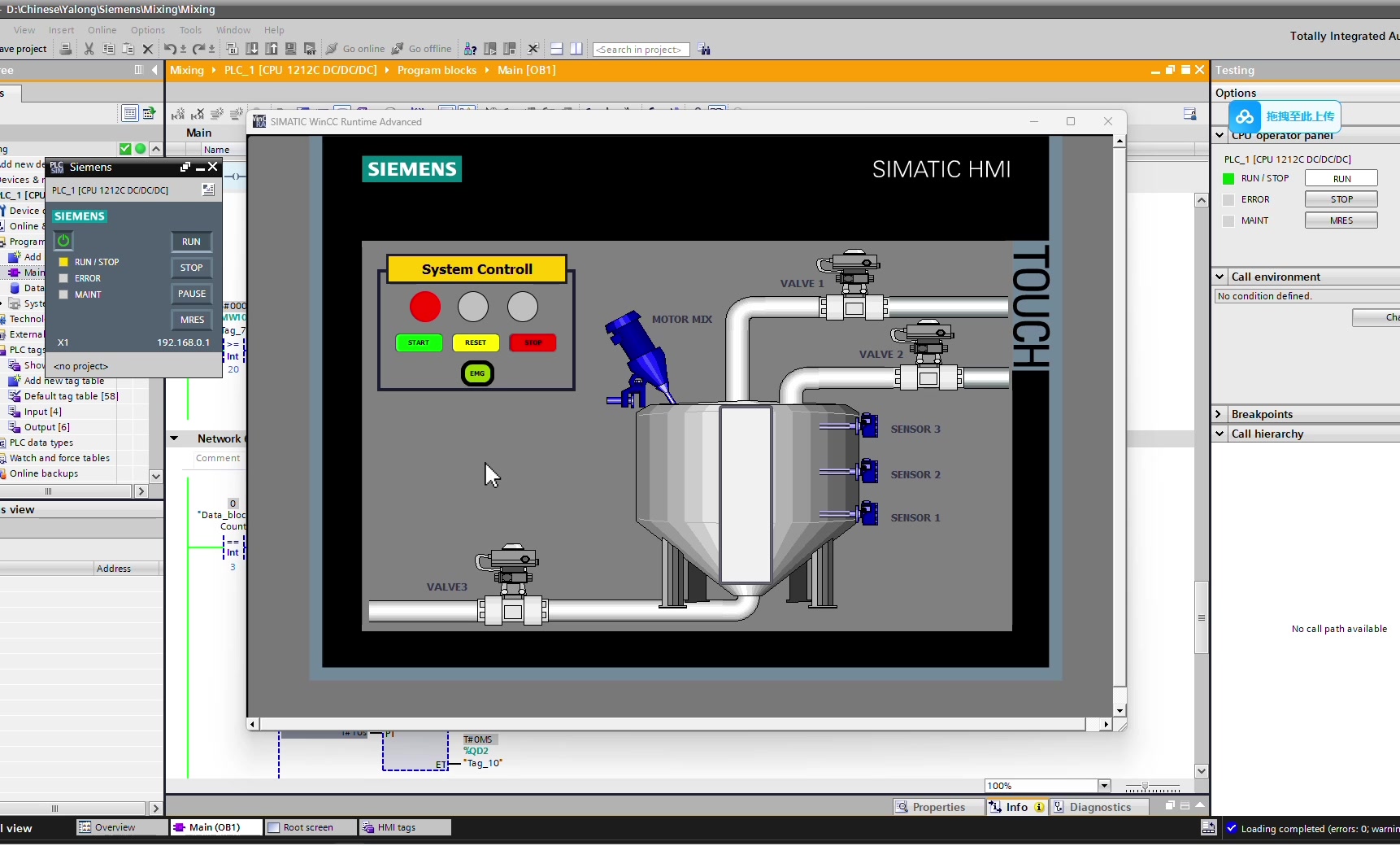Open the zoom level dropdown showing 100%
Screen dimensions: 1400x846
[1104, 786]
